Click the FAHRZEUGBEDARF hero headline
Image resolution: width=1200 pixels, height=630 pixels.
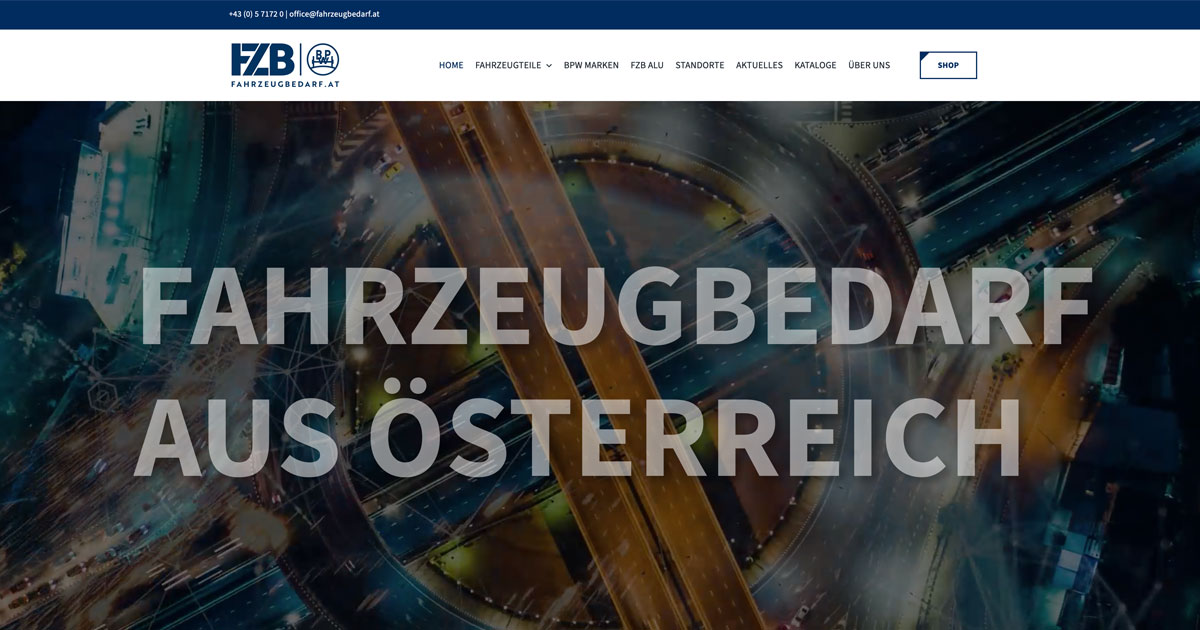[612, 308]
